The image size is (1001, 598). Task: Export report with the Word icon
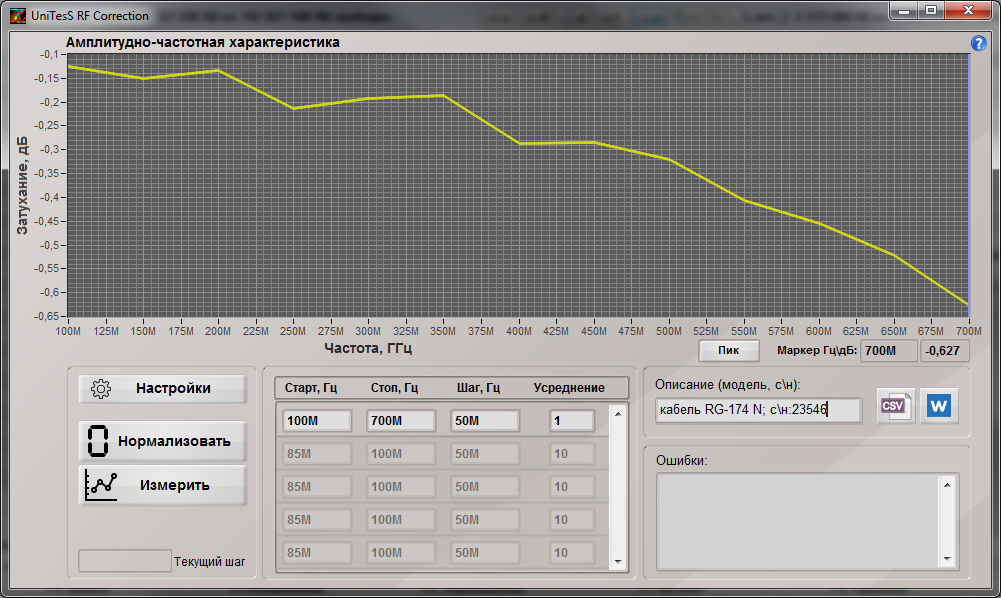pyautogui.click(x=939, y=406)
